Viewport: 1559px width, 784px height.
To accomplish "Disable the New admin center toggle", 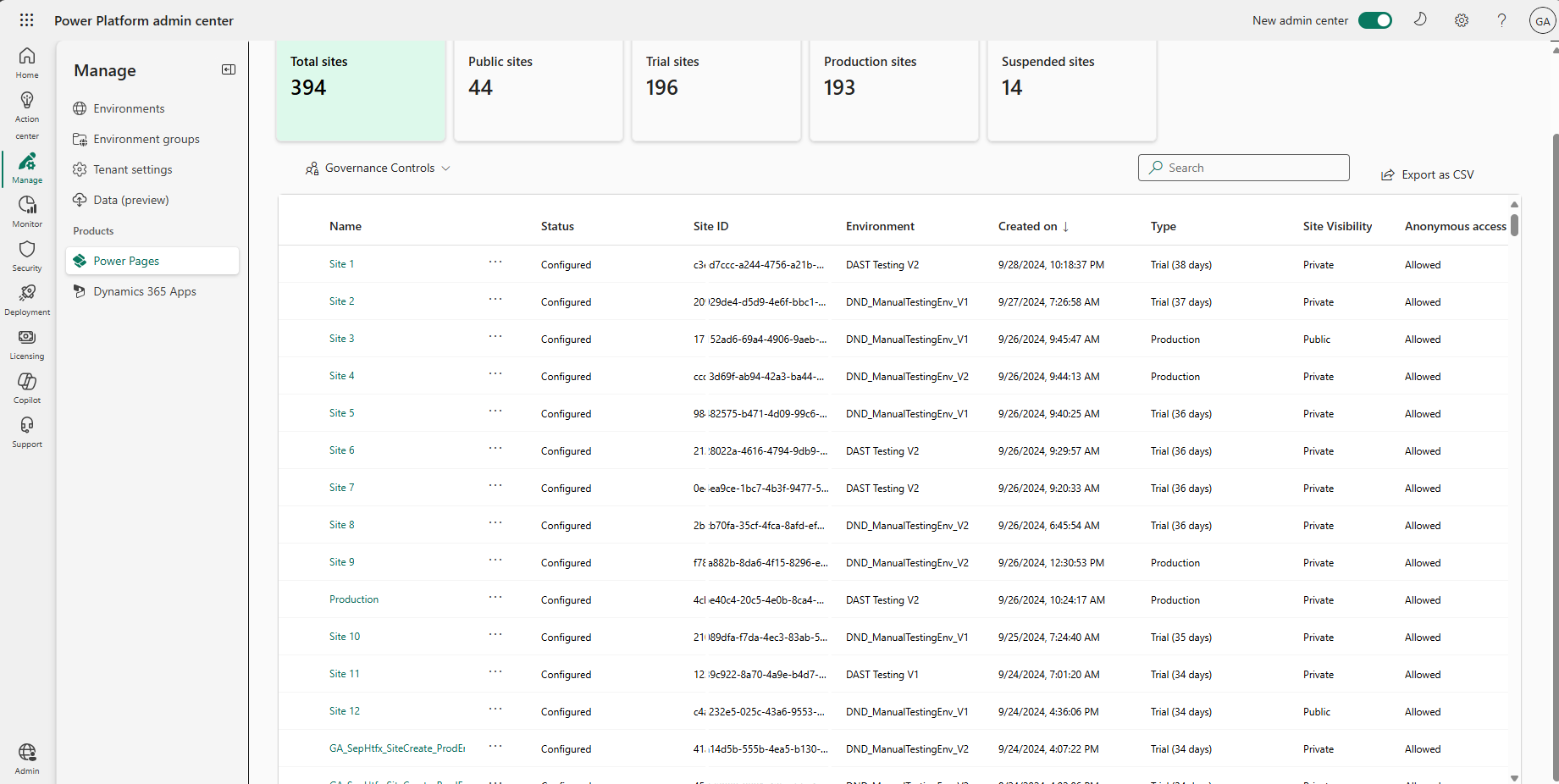I will pyautogui.click(x=1374, y=19).
